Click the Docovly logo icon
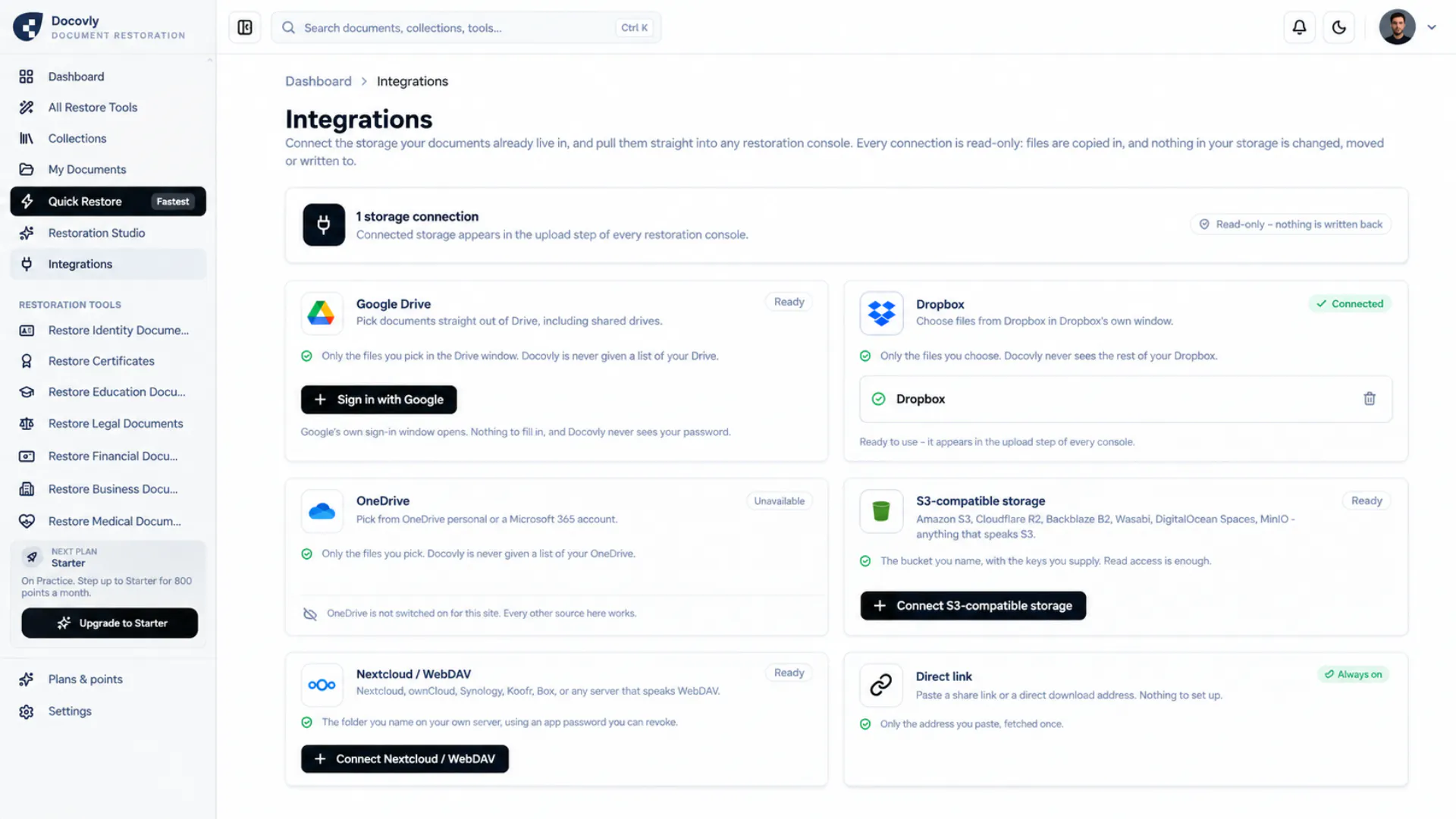Image resolution: width=1456 pixels, height=819 pixels. (x=28, y=27)
